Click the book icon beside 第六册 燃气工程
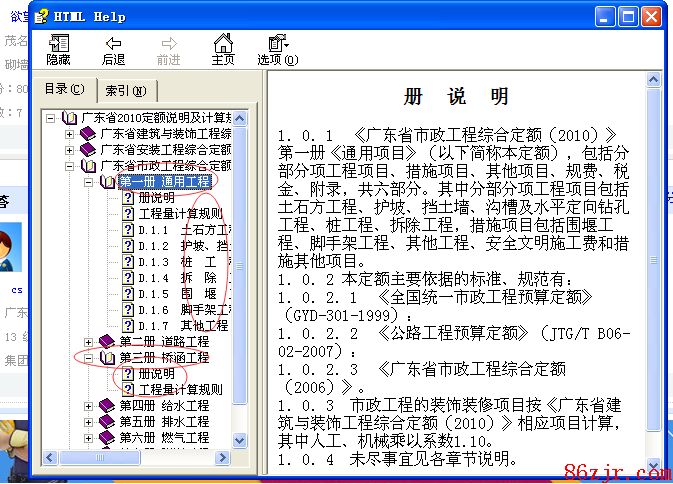The image size is (673, 484). tap(107, 437)
